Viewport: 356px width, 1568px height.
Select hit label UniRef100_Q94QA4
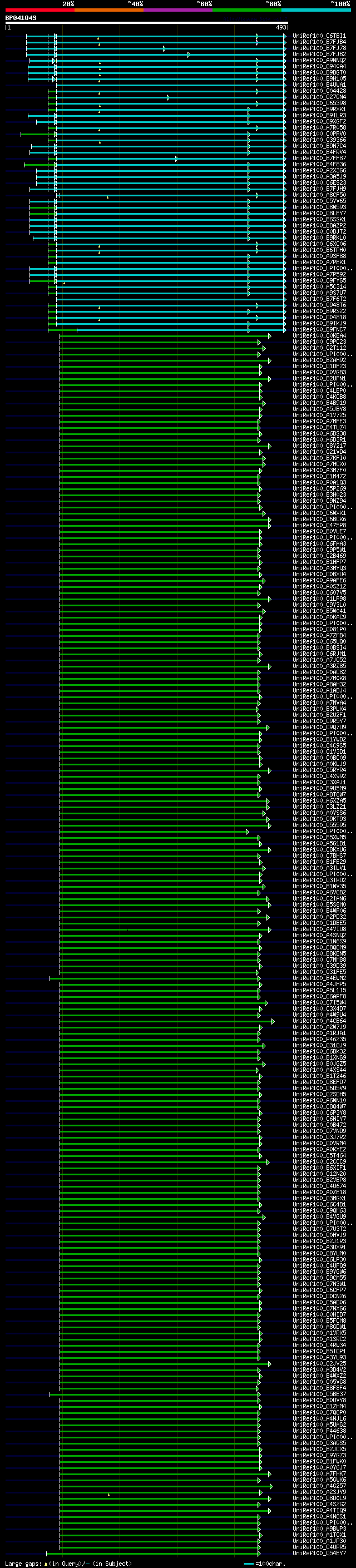(319, 66)
